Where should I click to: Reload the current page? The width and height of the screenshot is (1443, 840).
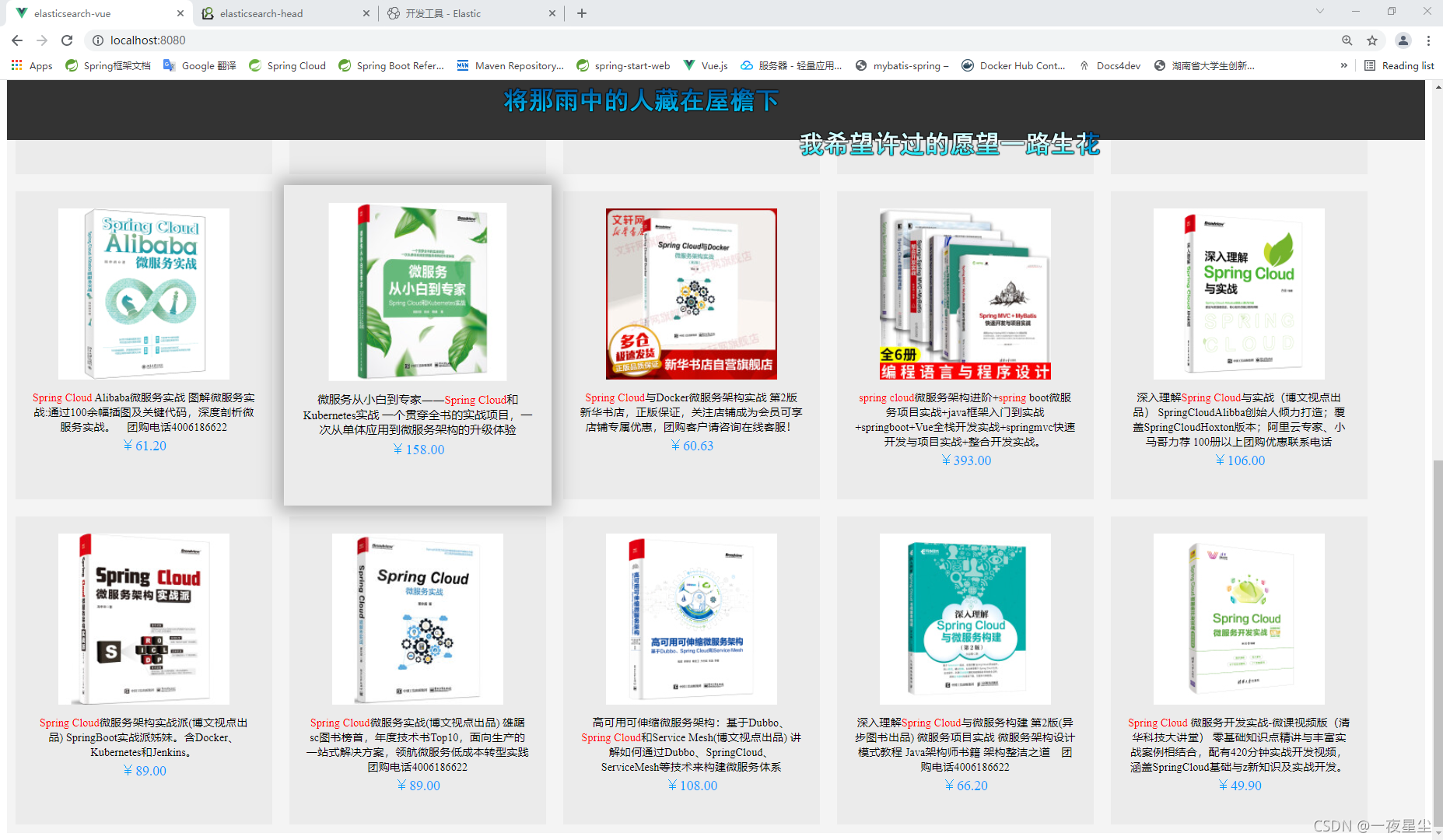tap(67, 40)
